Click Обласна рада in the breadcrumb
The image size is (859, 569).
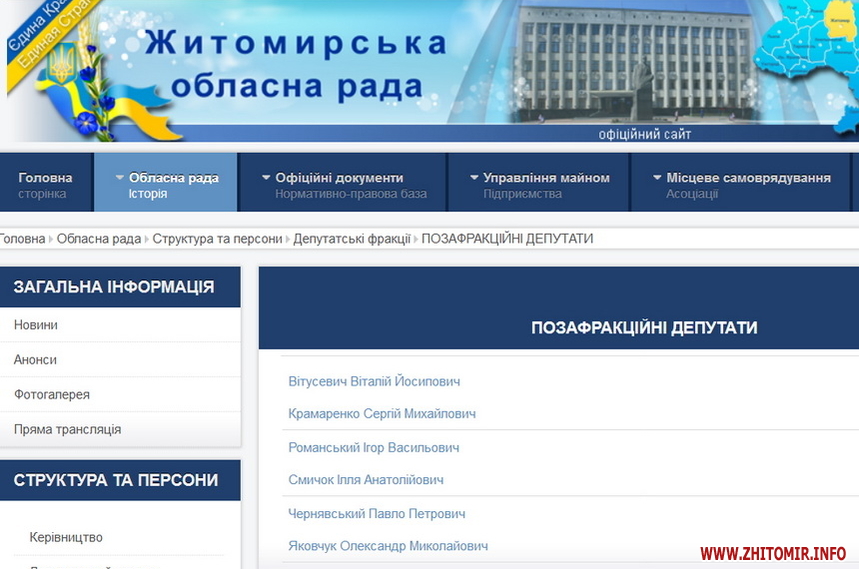tap(99, 239)
